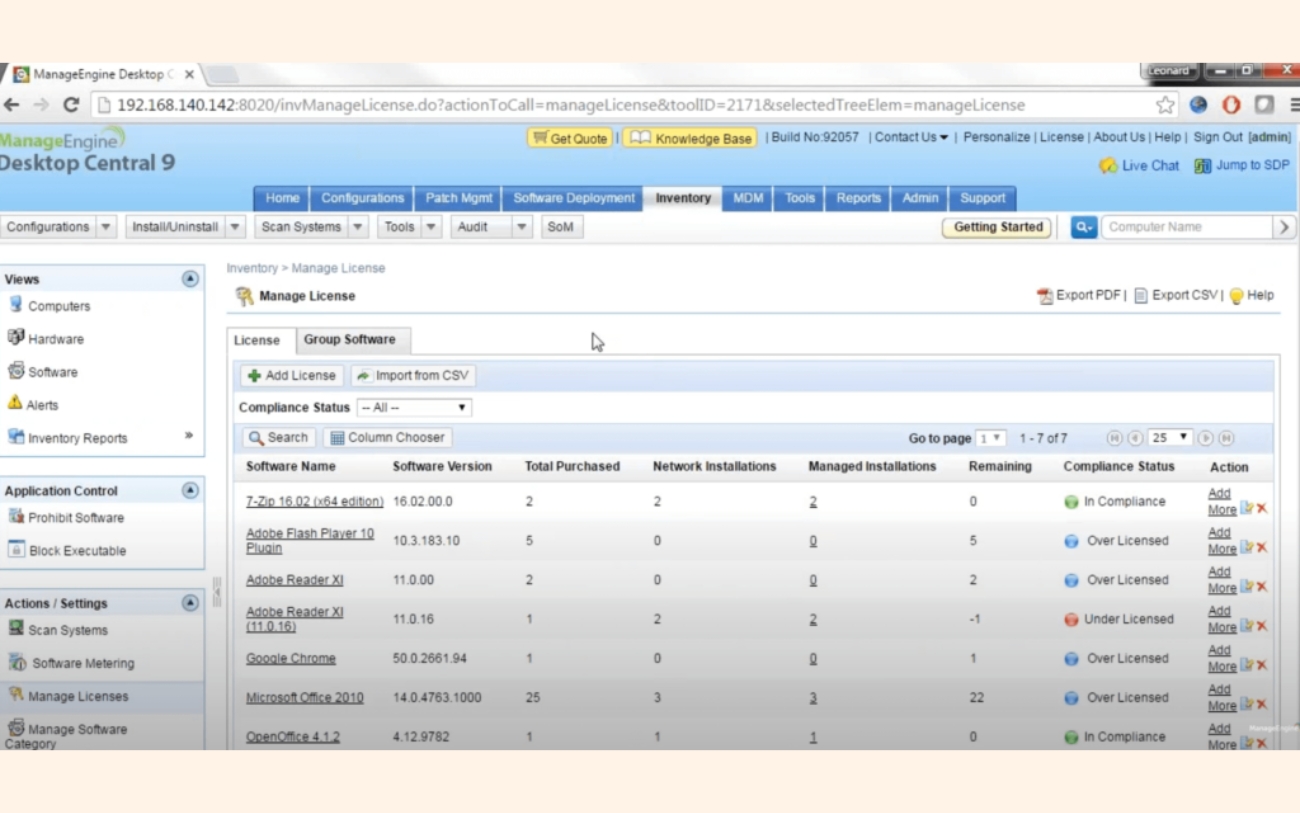
Task: Delete the 7-Zip license with red X
Action: 1262,508
